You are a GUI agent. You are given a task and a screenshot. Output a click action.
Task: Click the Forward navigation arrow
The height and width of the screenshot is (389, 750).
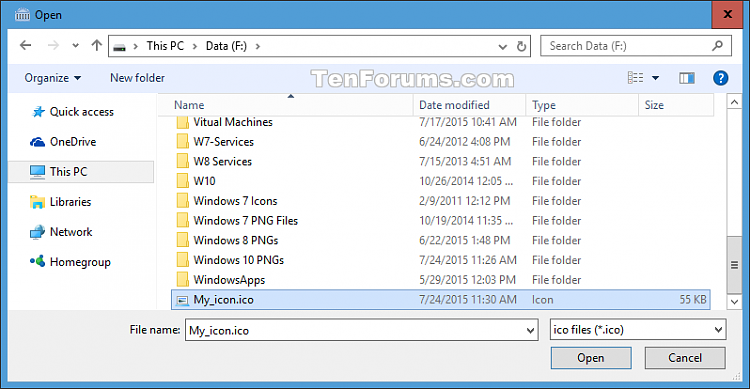53,45
